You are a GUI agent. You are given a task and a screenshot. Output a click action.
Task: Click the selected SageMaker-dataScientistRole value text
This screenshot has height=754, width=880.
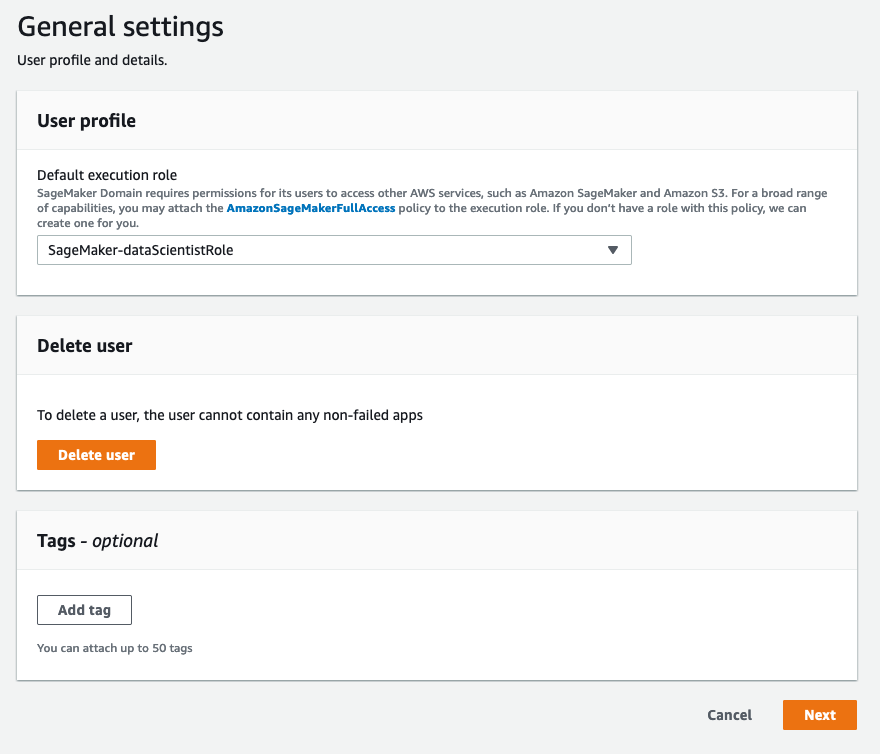click(x=140, y=250)
